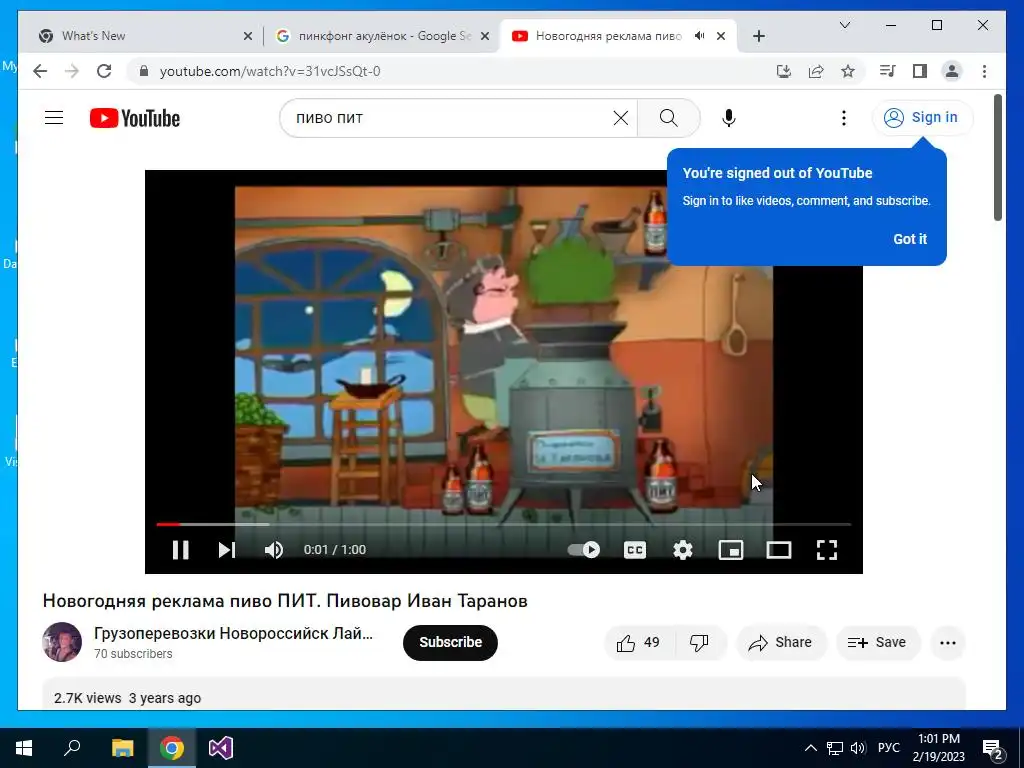Share this page from the address bar

816,71
